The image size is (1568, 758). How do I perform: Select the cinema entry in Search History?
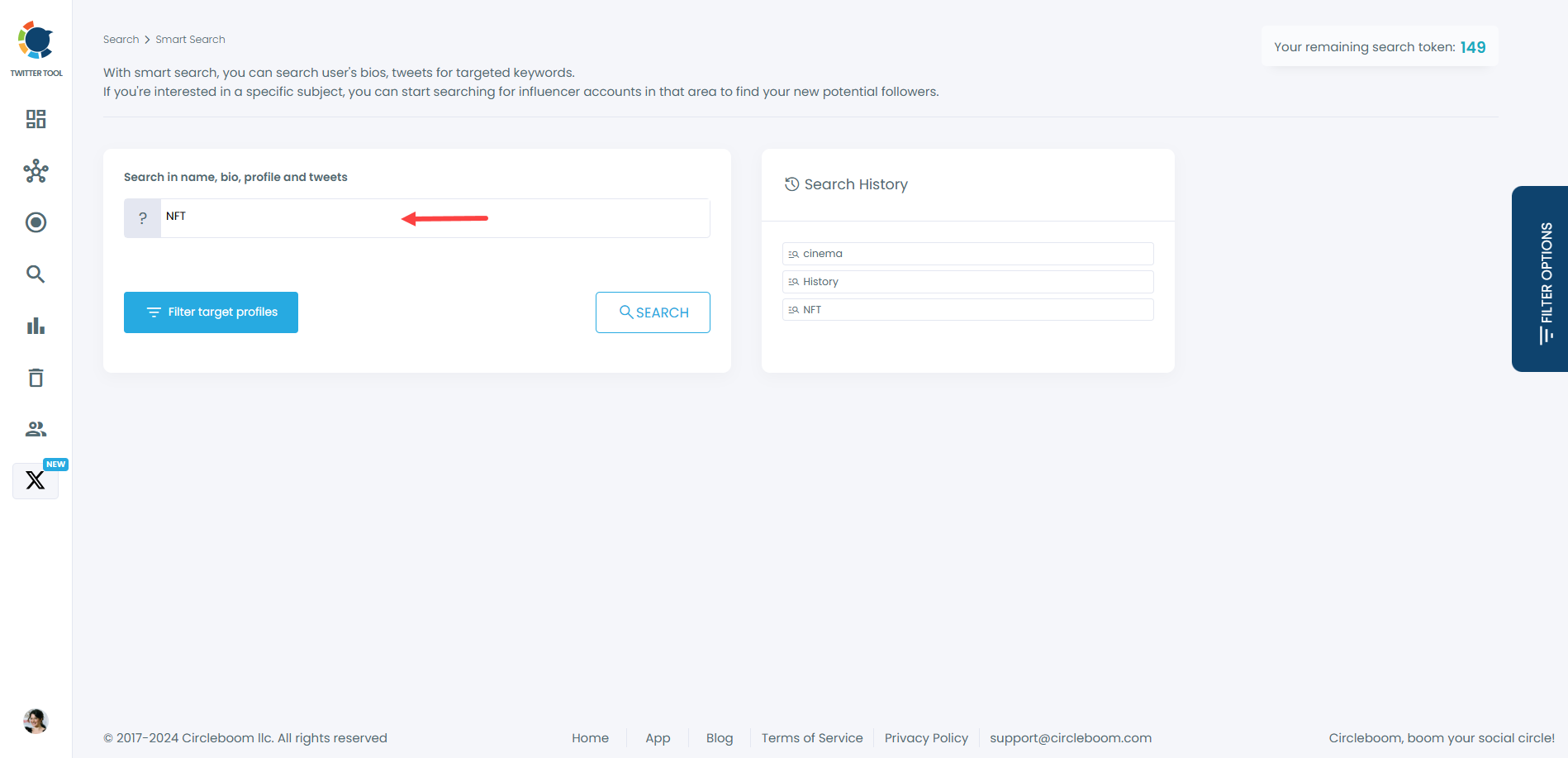click(967, 253)
